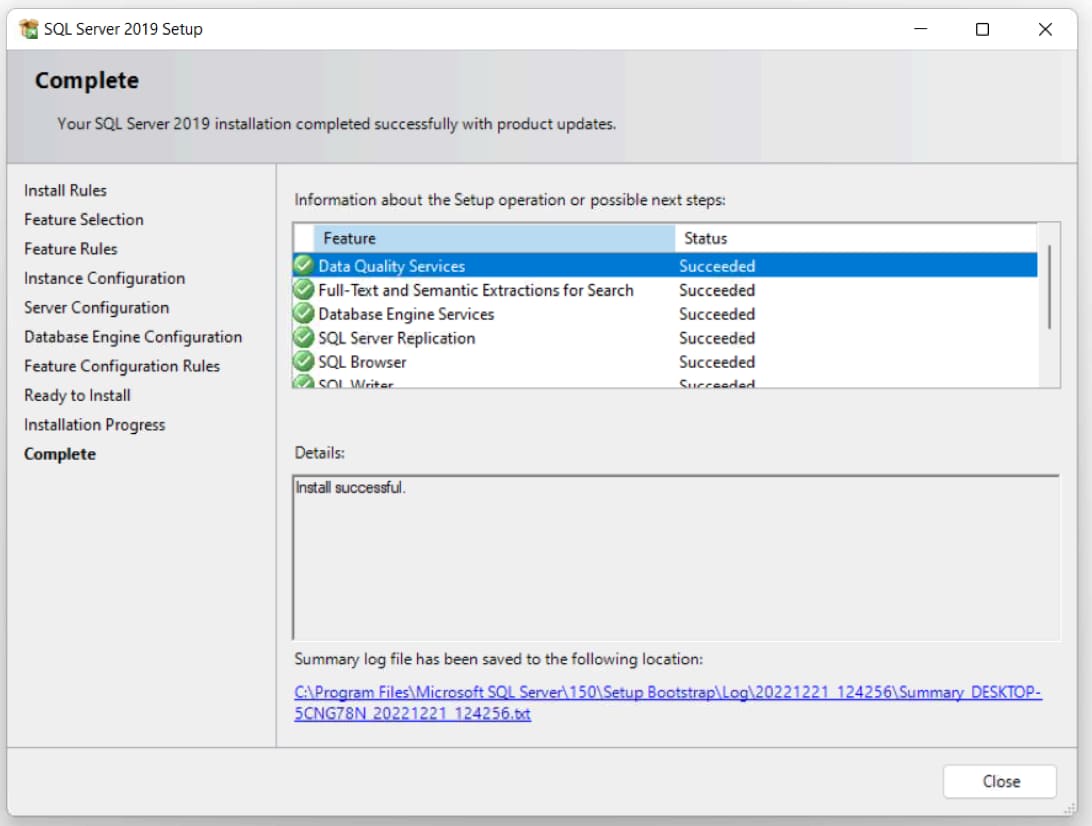Click the Complete step in the sidebar

pos(60,454)
